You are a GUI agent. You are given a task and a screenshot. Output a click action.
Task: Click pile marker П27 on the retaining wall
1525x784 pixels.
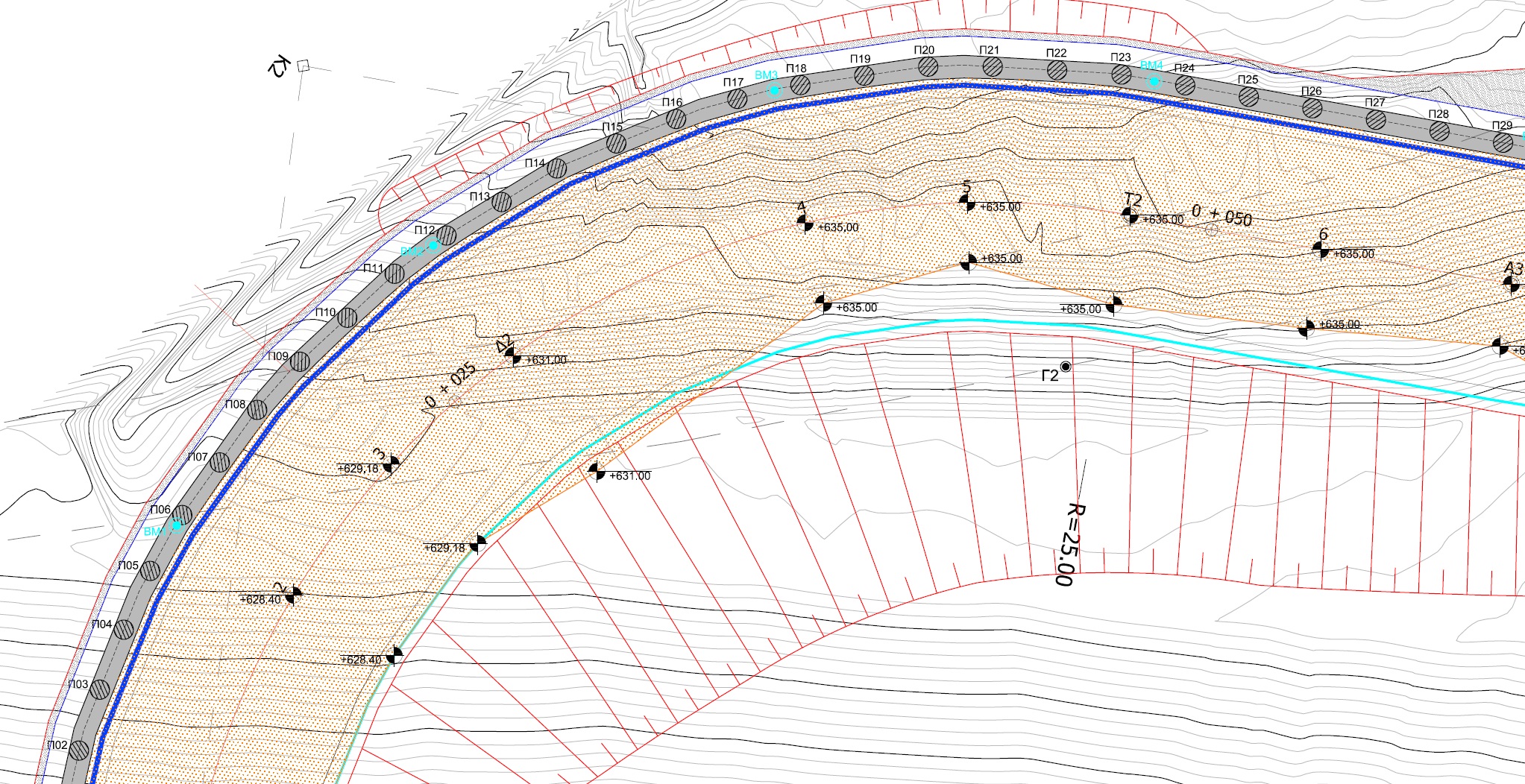point(1376,119)
